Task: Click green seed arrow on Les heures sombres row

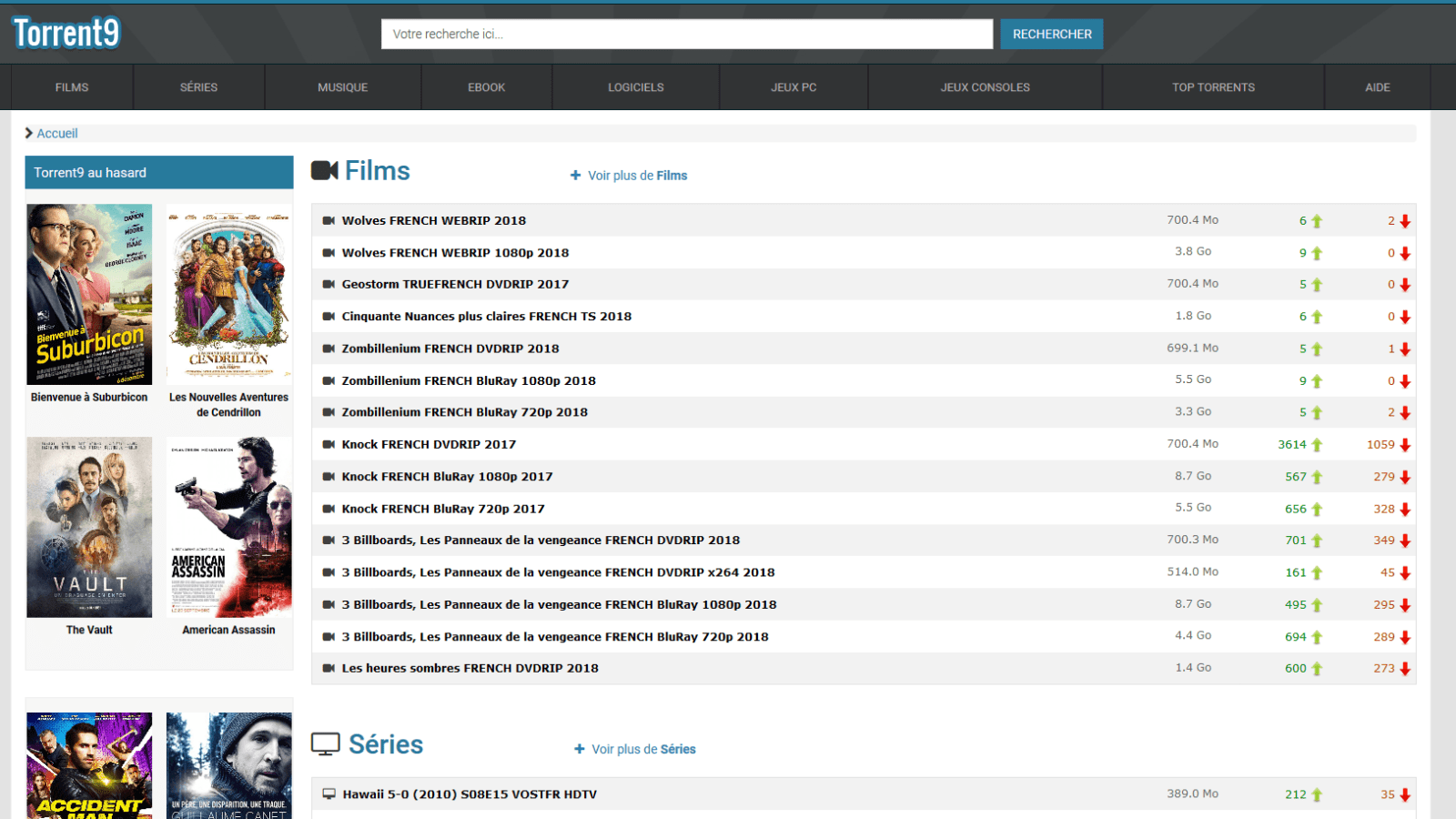Action: tap(1317, 669)
